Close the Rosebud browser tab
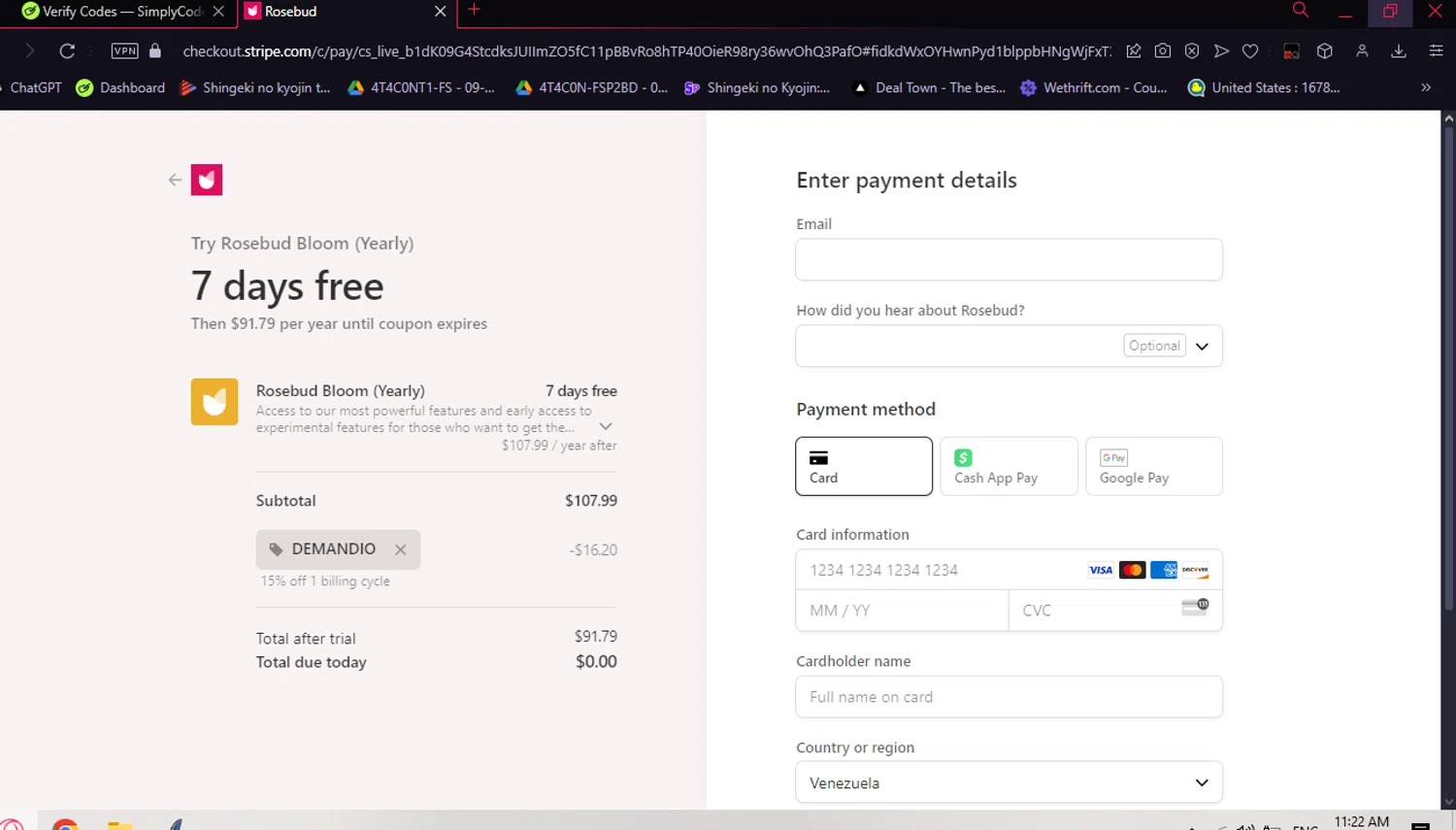The width and height of the screenshot is (1456, 830). coord(441,12)
